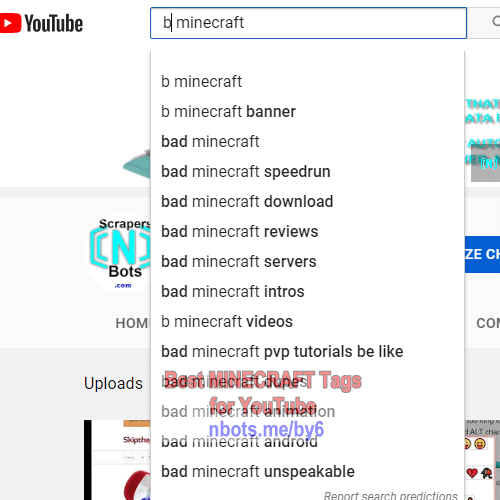
Task: Select 'b minecraft videos' suggestion
Action: click(307, 322)
